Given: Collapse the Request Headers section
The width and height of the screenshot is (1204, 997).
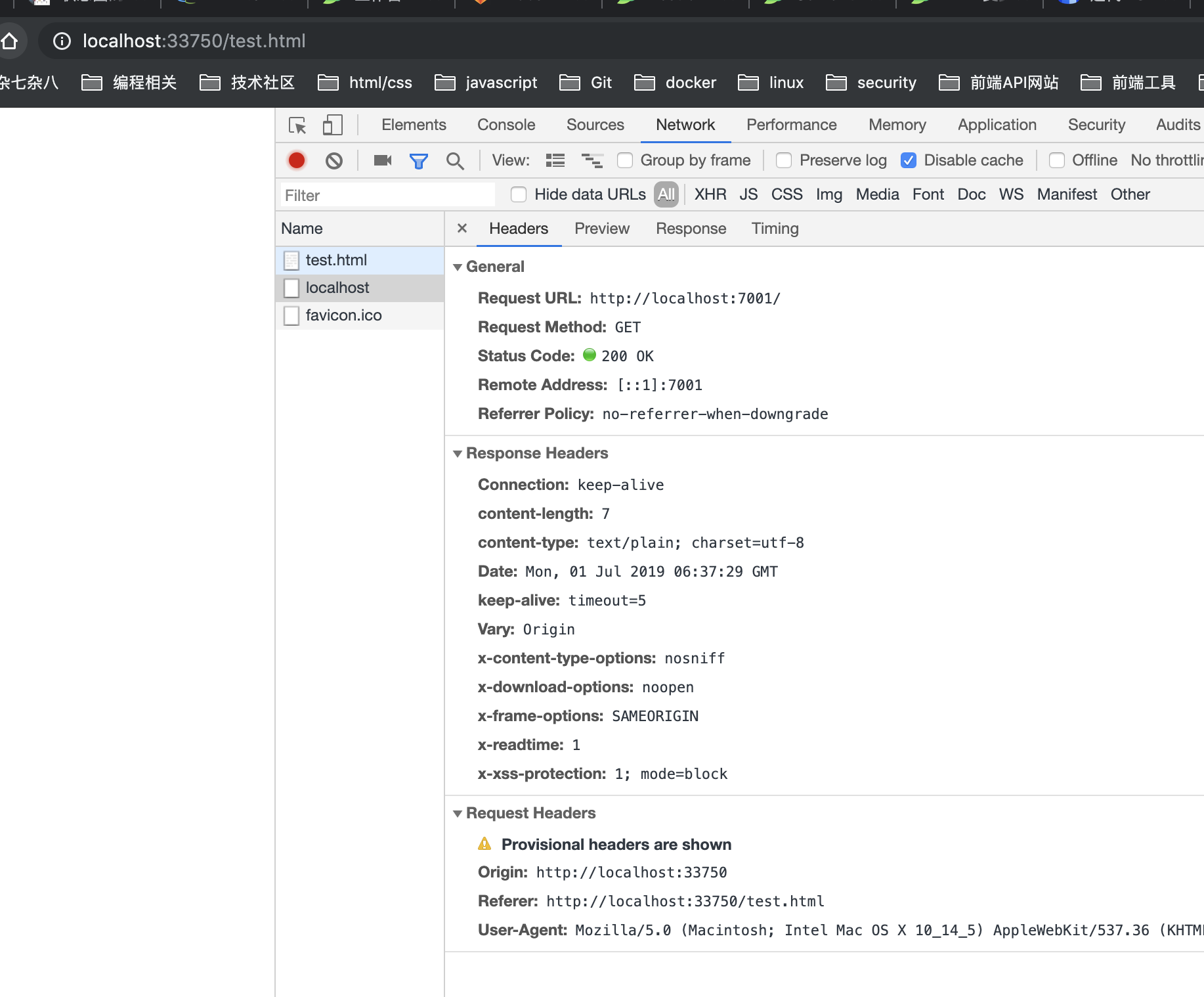Looking at the screenshot, I should 458,813.
